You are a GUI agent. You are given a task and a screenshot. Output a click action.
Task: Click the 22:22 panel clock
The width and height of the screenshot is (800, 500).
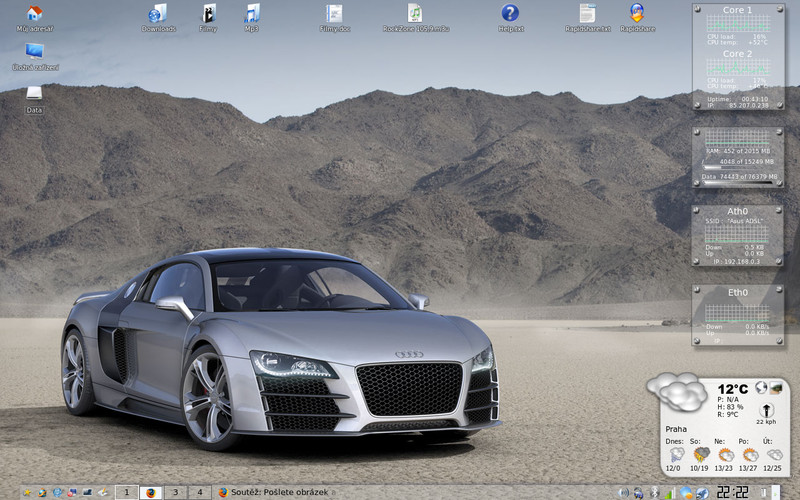point(733,492)
